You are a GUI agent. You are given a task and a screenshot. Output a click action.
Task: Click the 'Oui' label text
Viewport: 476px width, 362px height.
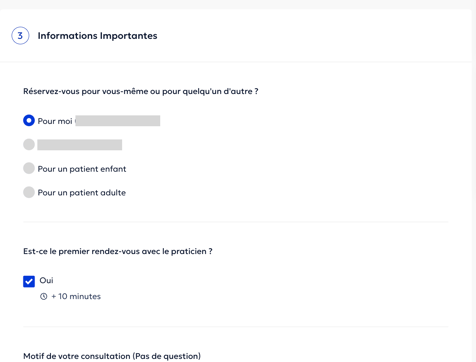click(46, 280)
